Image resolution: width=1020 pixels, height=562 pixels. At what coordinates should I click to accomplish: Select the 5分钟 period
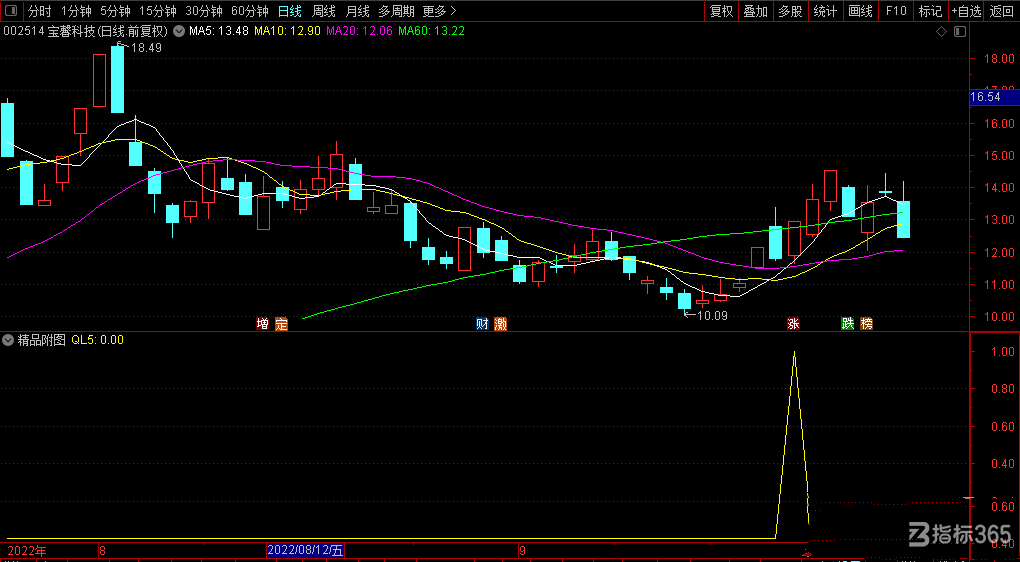(114, 11)
